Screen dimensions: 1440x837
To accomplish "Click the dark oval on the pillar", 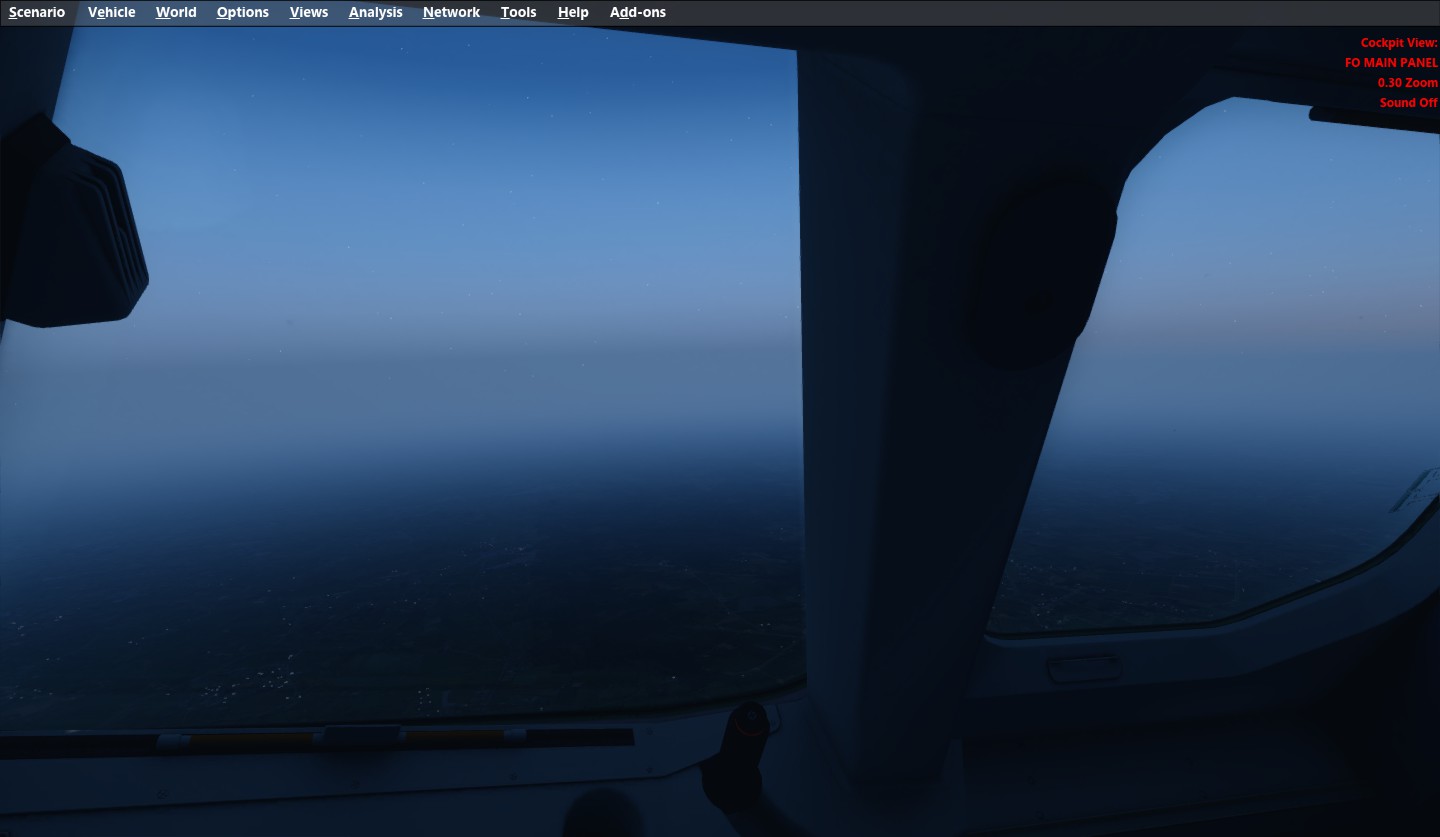I will click(1040, 270).
